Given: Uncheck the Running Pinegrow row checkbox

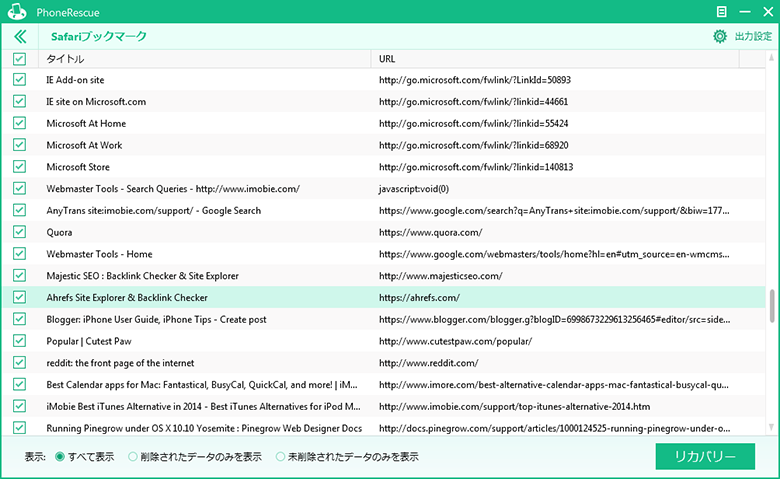Looking at the screenshot, I should pos(19,428).
